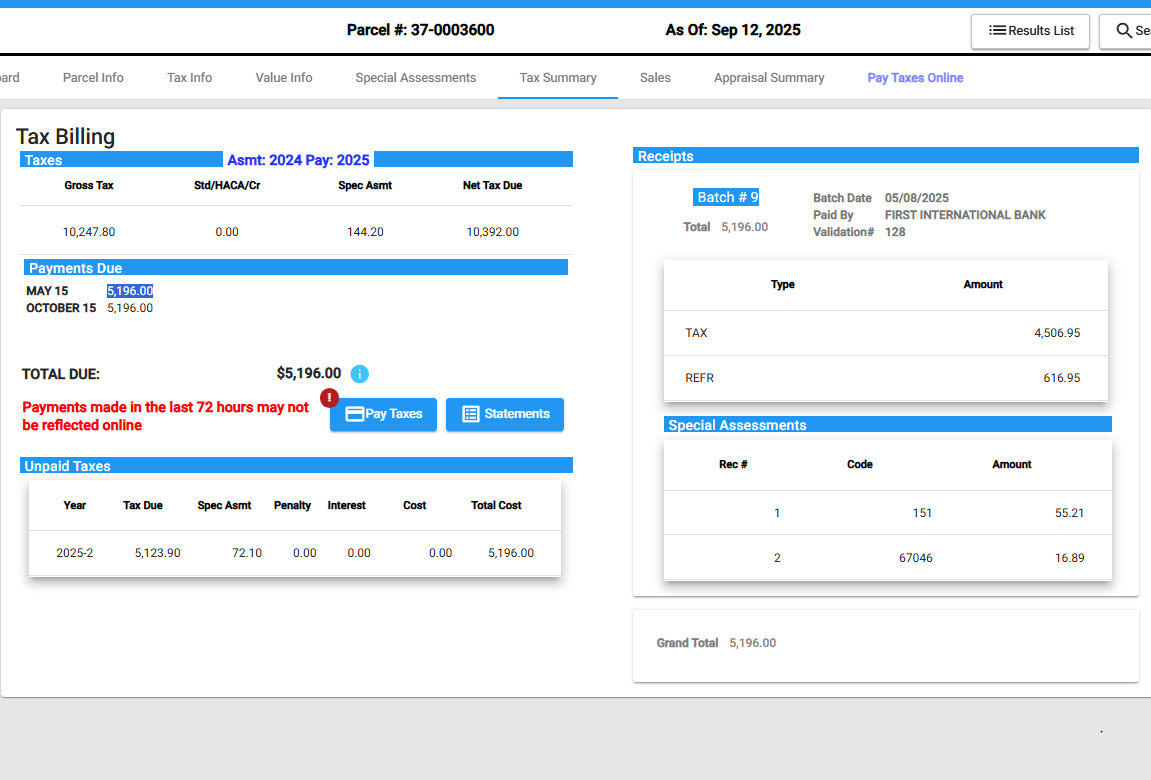Open the Tax Info tab
Viewport: 1151px width, 780px height.
pos(189,78)
